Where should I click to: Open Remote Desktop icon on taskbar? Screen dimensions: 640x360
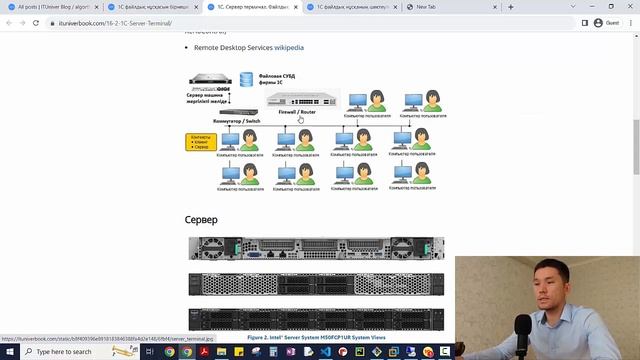(x=411, y=351)
